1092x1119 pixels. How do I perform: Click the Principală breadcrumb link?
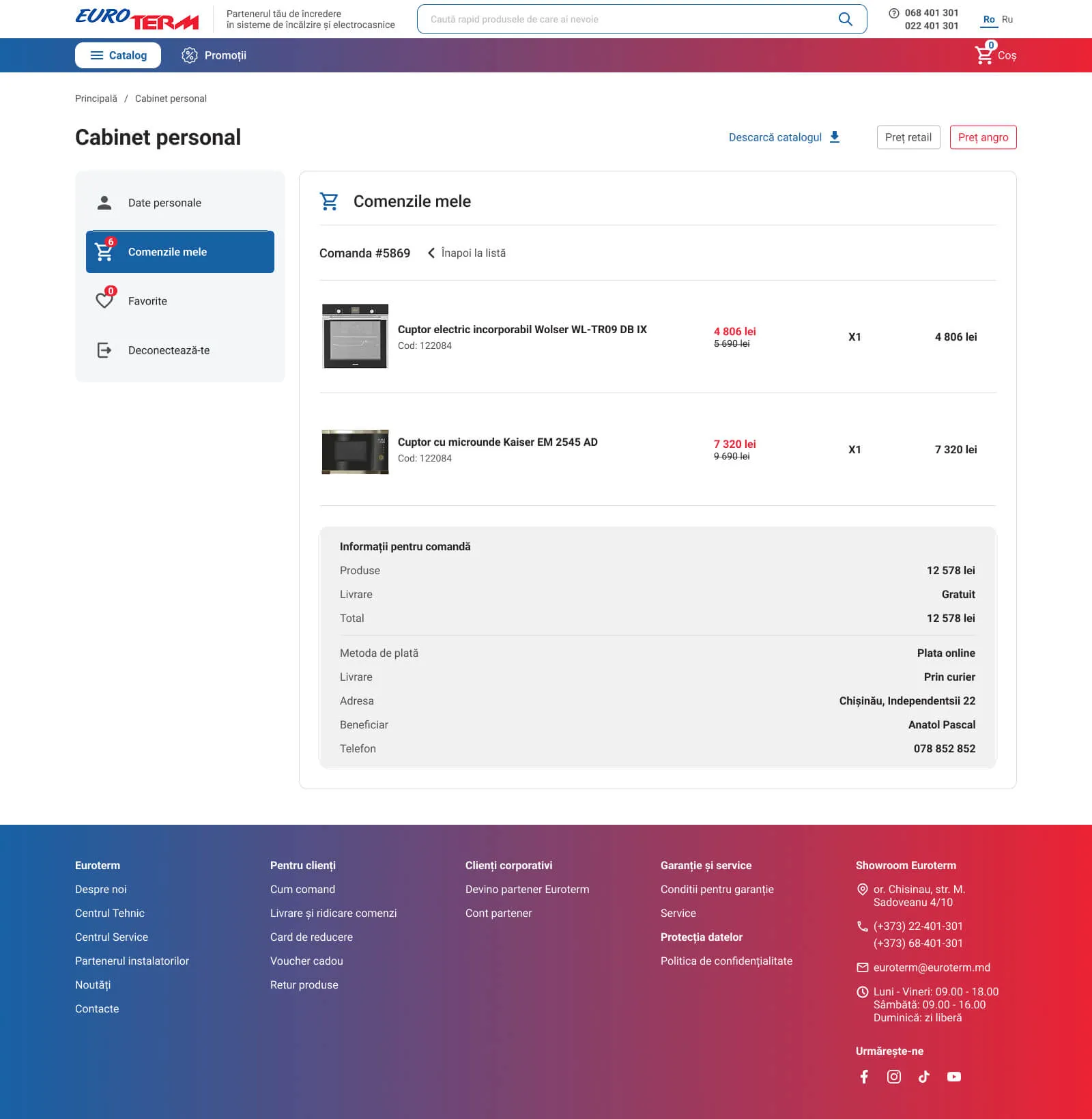point(96,98)
